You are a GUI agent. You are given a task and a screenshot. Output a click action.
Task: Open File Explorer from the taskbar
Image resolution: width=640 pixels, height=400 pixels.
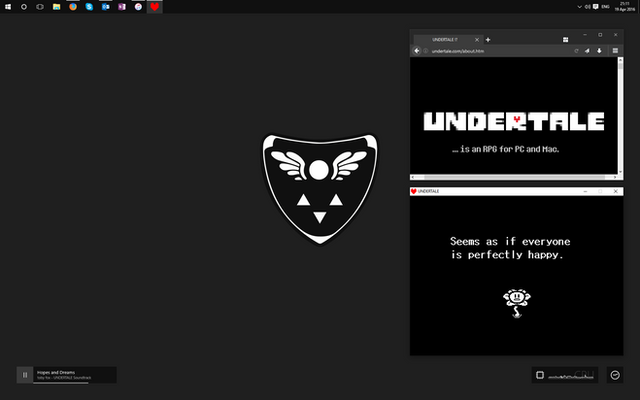click(x=56, y=7)
